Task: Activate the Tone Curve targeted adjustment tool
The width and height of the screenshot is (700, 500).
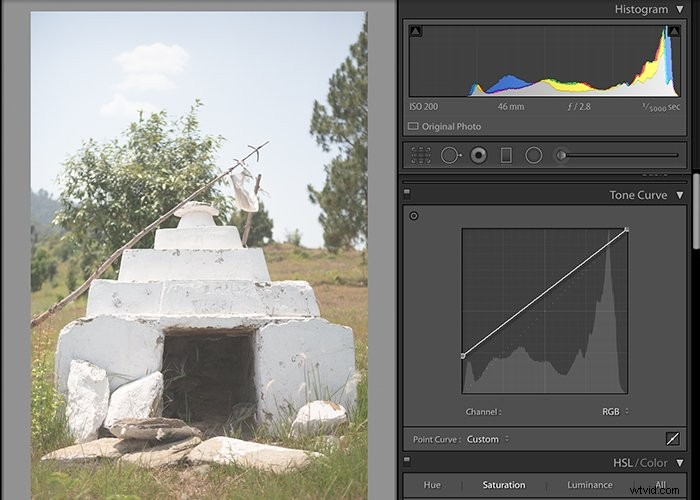Action: (x=414, y=216)
